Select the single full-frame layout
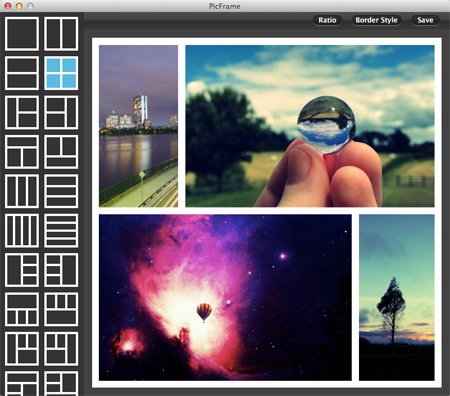 22,34
